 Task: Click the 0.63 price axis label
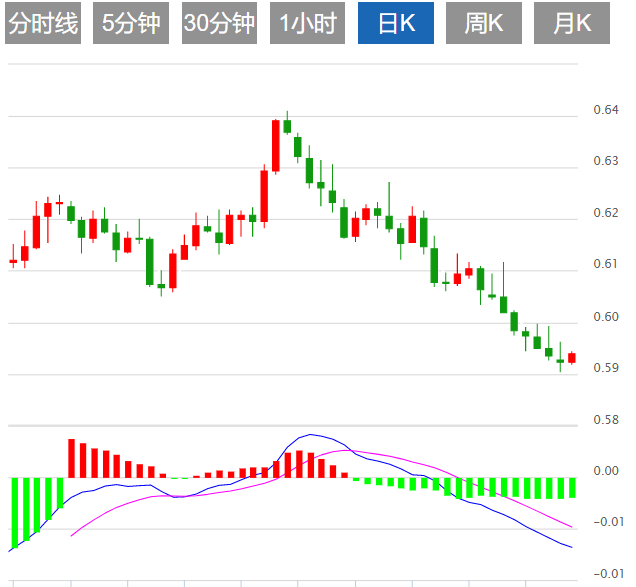click(x=606, y=161)
